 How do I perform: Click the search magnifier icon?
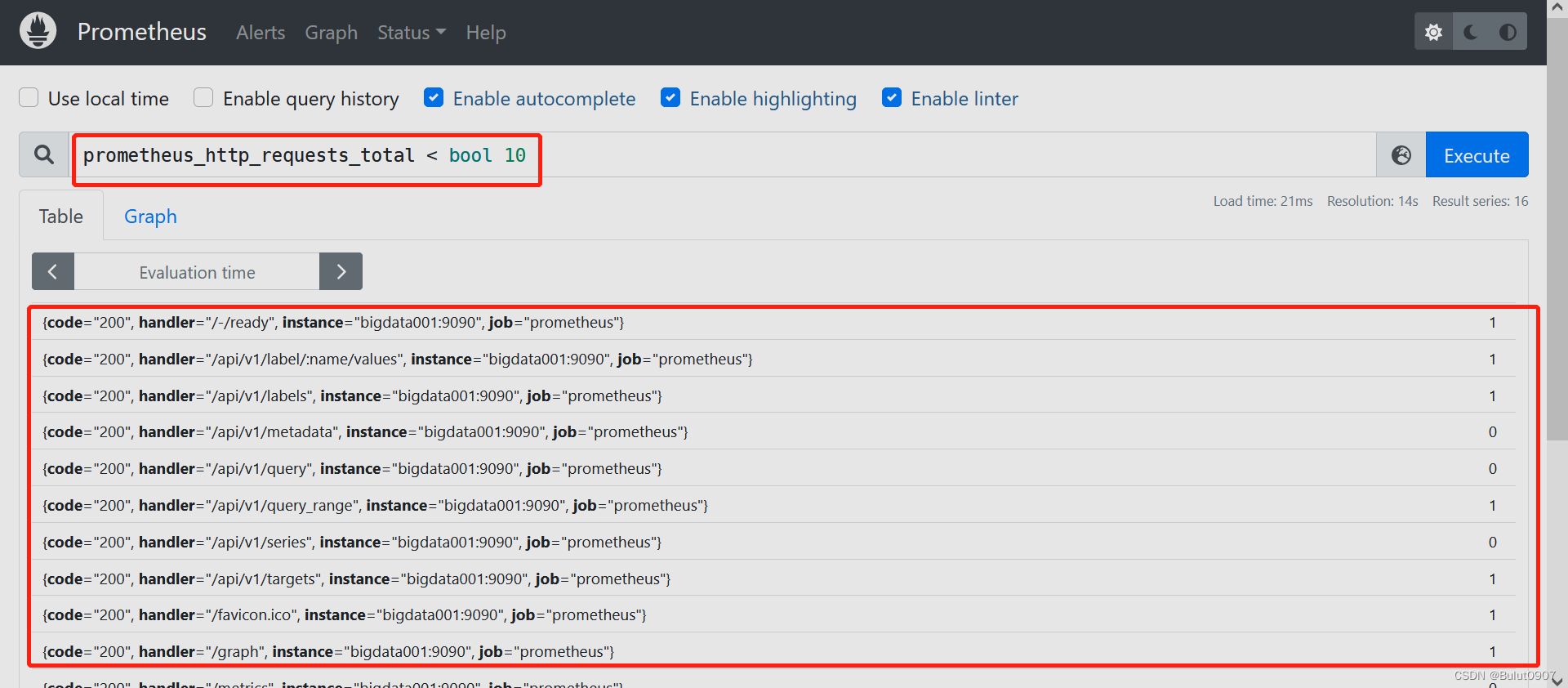pyautogui.click(x=44, y=154)
